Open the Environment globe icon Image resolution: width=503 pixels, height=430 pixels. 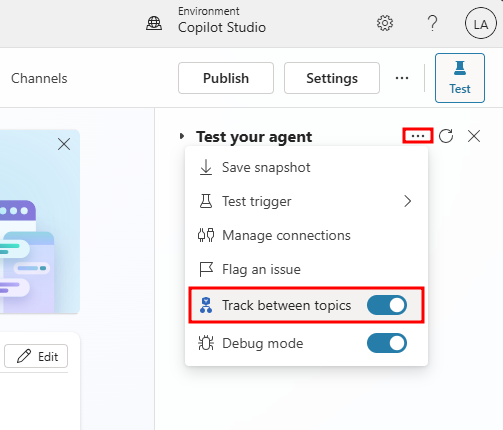coord(154,23)
